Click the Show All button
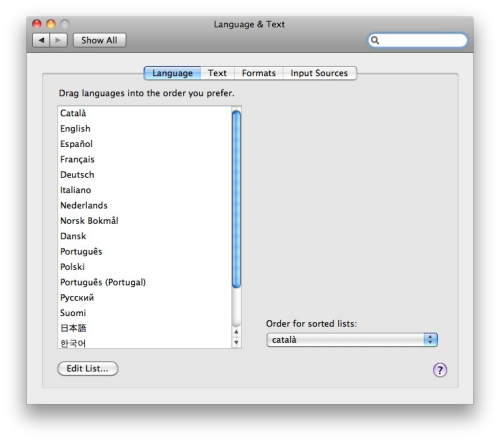The image size is (500, 441). 99,40
